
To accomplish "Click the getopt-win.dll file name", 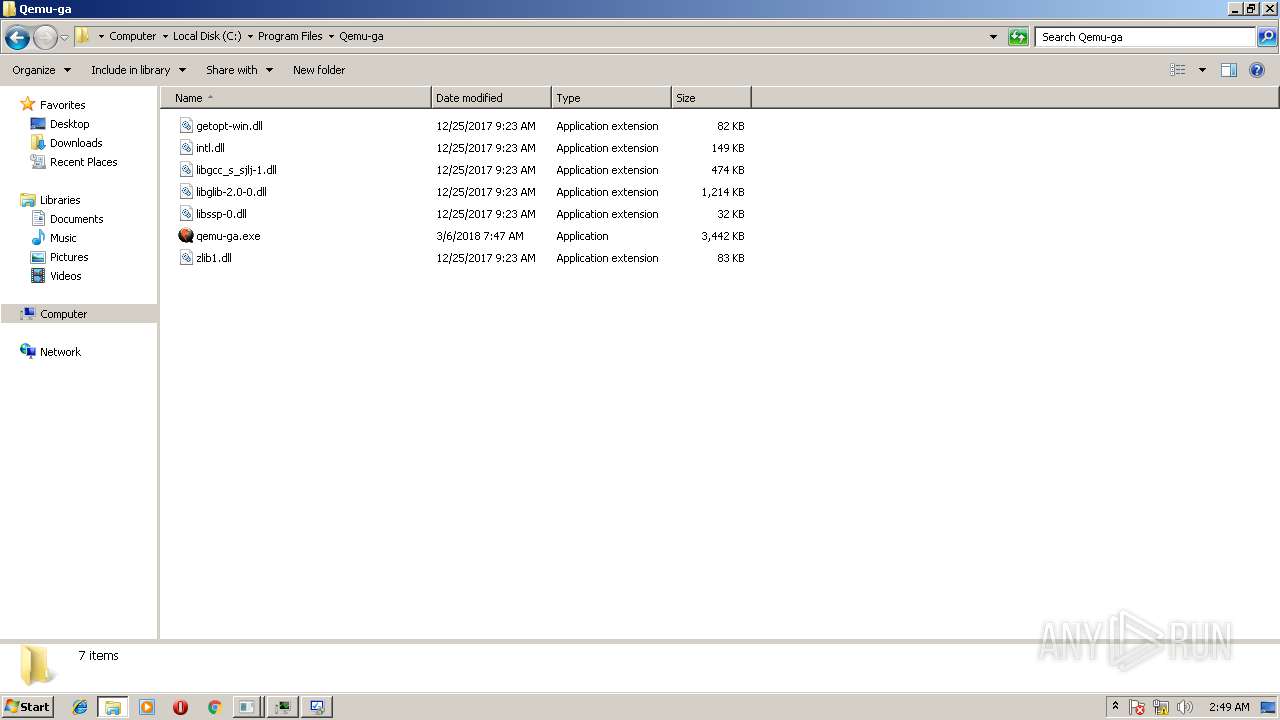I will point(229,126).
